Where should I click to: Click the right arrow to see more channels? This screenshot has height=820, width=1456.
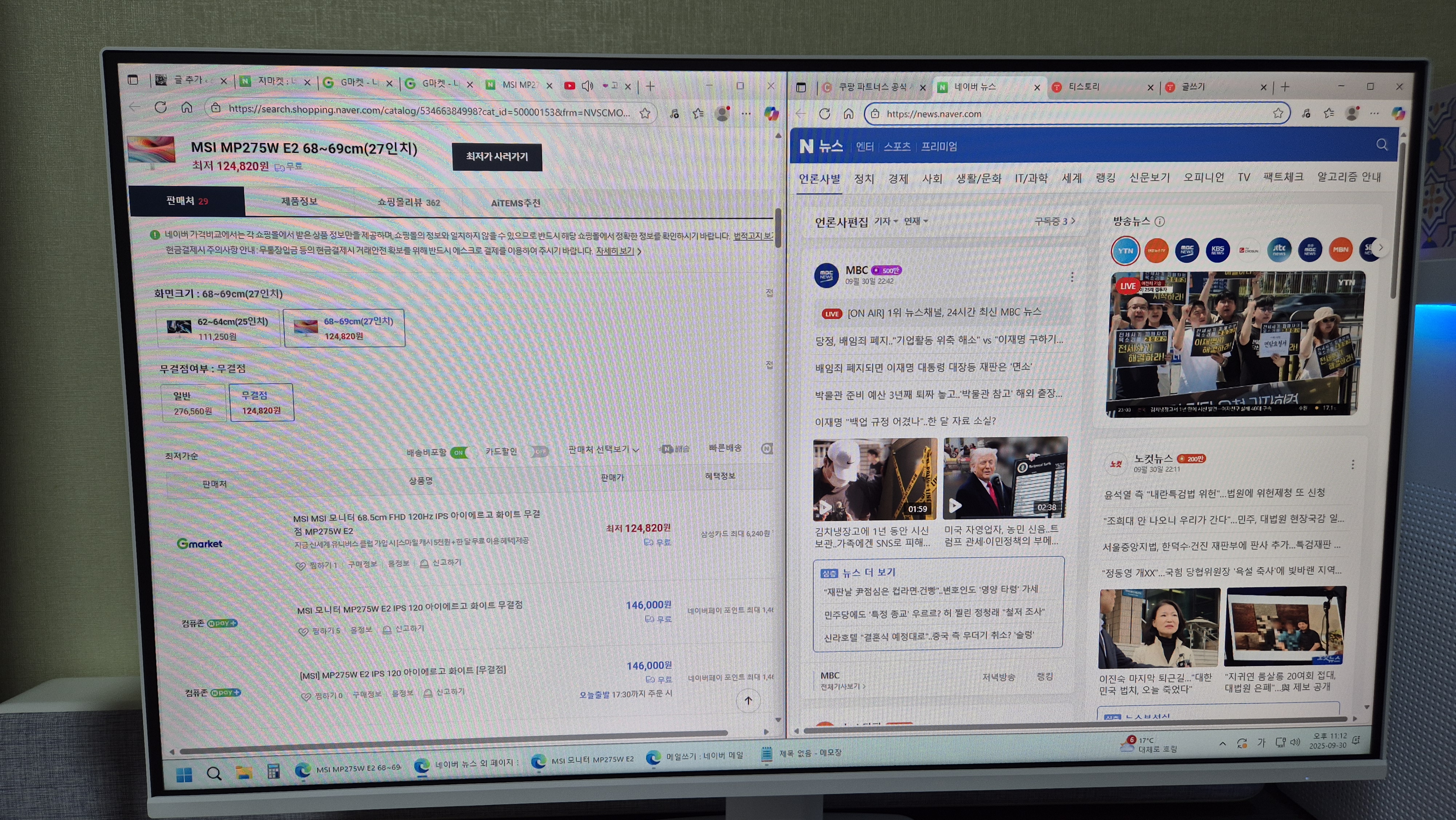tap(1381, 247)
